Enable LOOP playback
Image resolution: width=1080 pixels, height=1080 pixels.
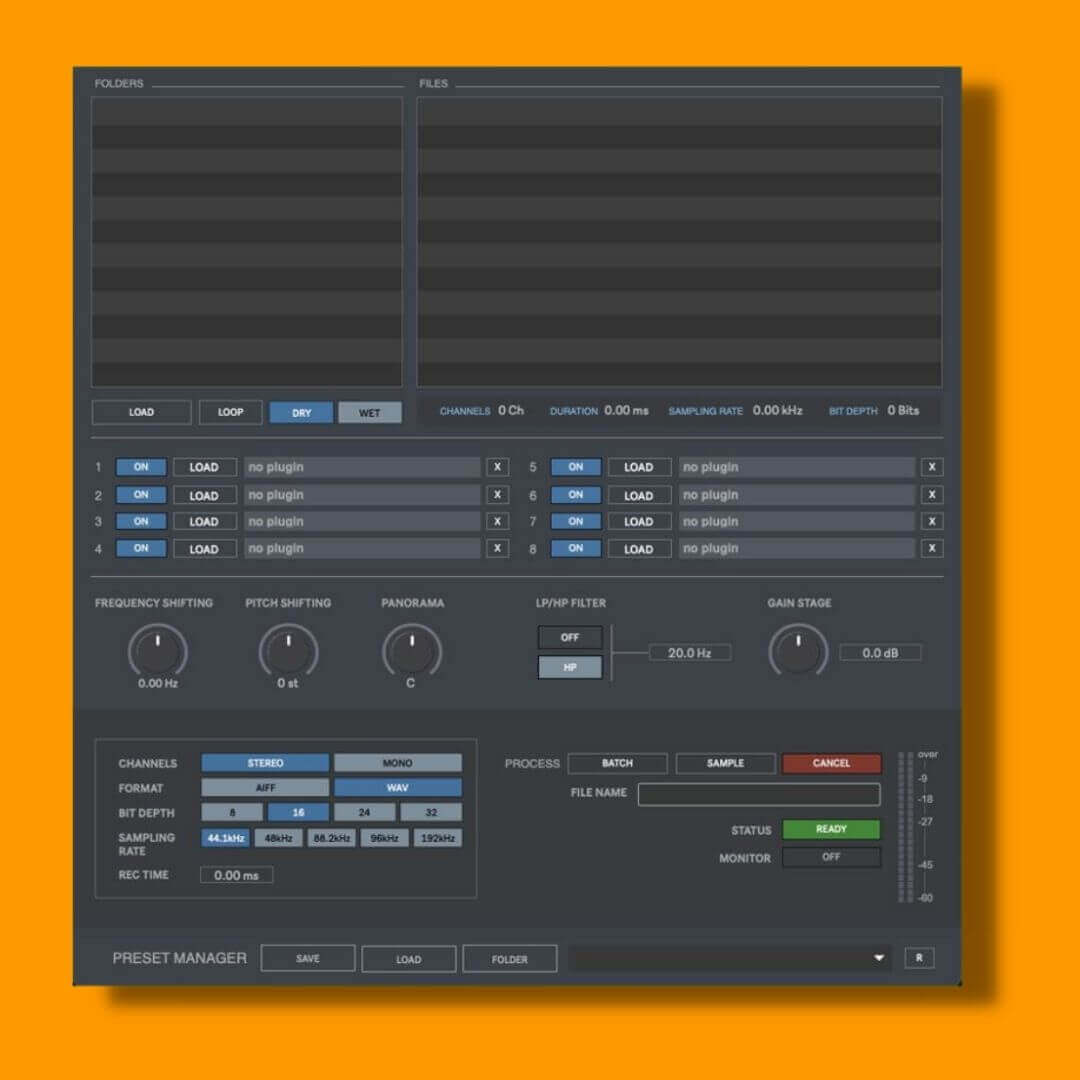click(x=230, y=412)
